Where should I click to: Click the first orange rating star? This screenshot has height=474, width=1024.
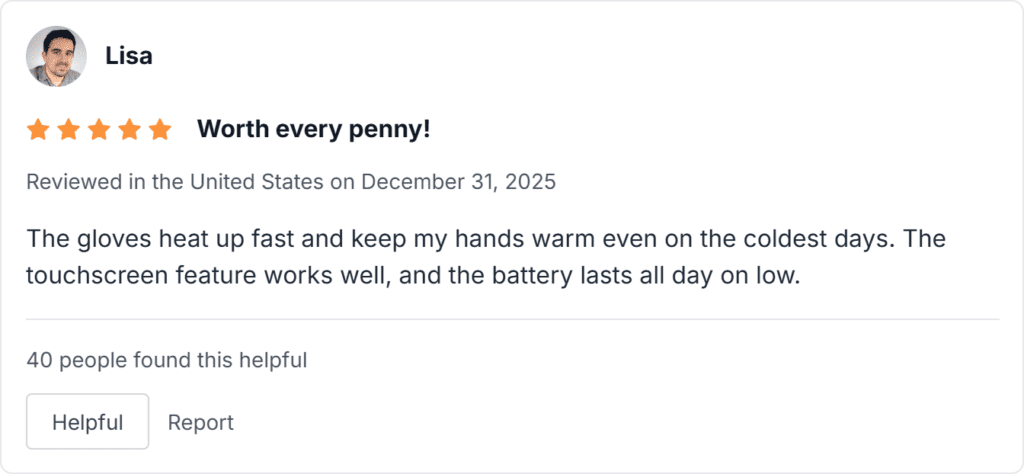38,129
